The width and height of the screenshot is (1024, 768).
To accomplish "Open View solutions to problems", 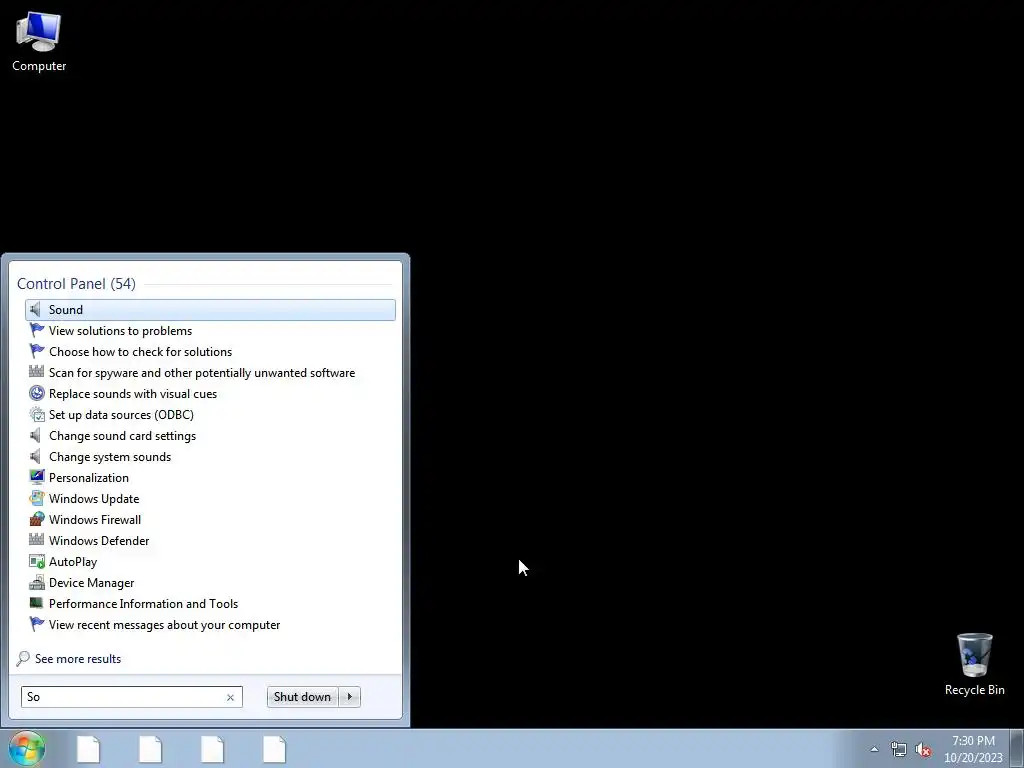I will [210, 331].
